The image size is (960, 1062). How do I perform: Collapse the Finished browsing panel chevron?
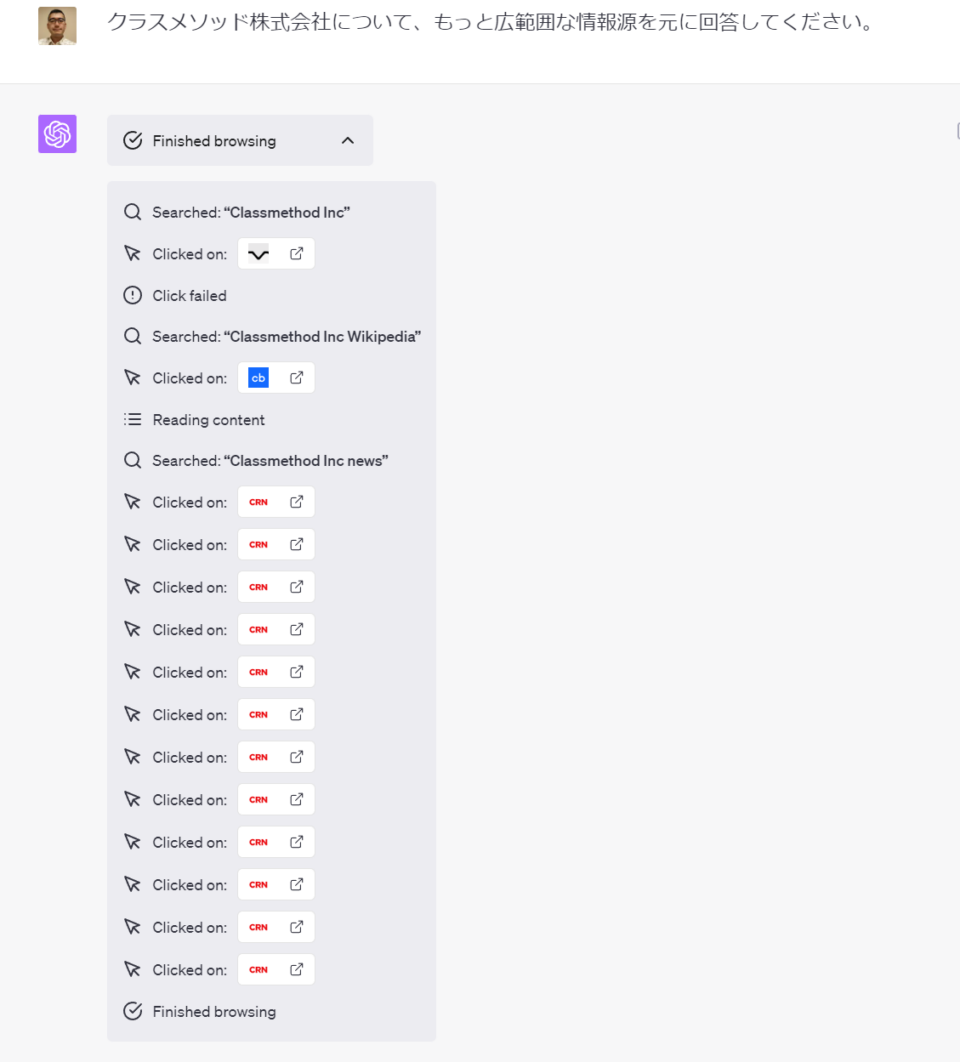[348, 141]
